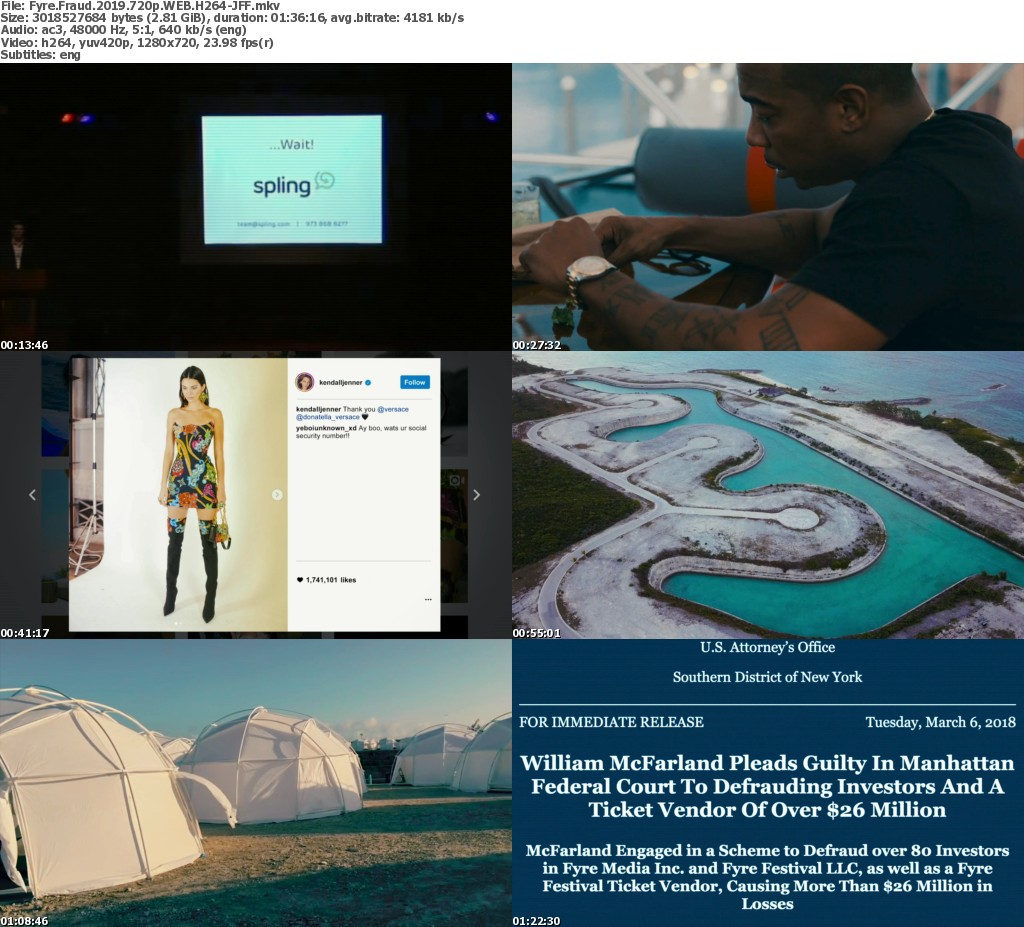Select the aerial island lagoon thumbnail
This screenshot has width=1024, height=927.
768,495
